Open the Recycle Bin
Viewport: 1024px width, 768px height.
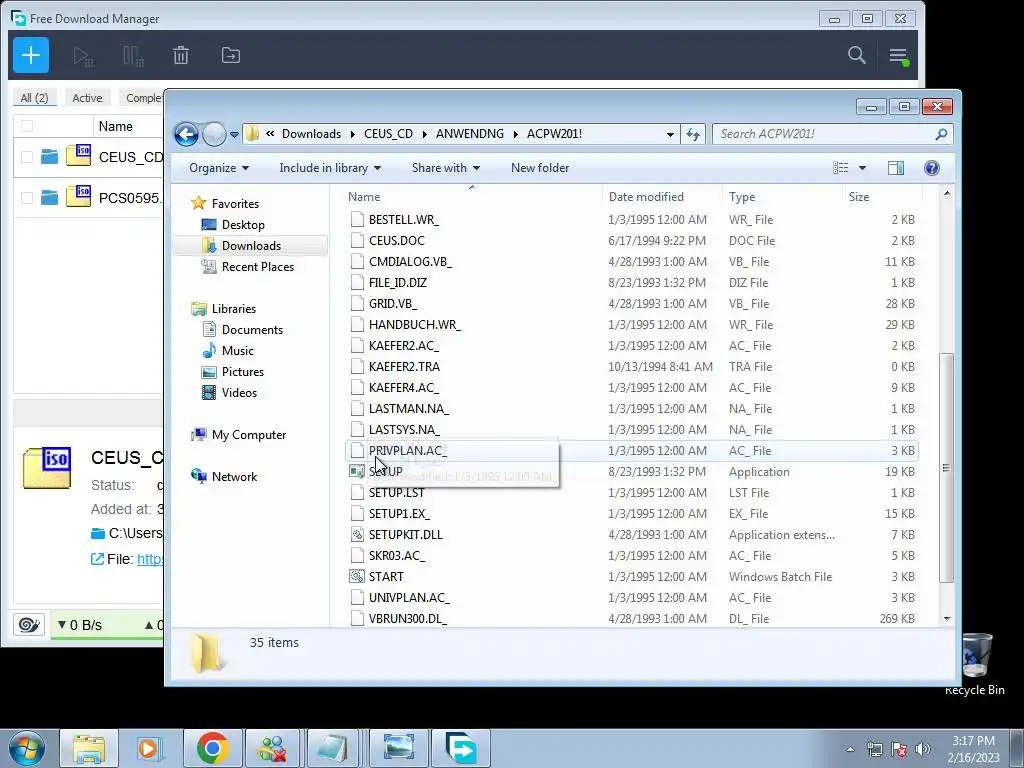pyautogui.click(x=974, y=664)
